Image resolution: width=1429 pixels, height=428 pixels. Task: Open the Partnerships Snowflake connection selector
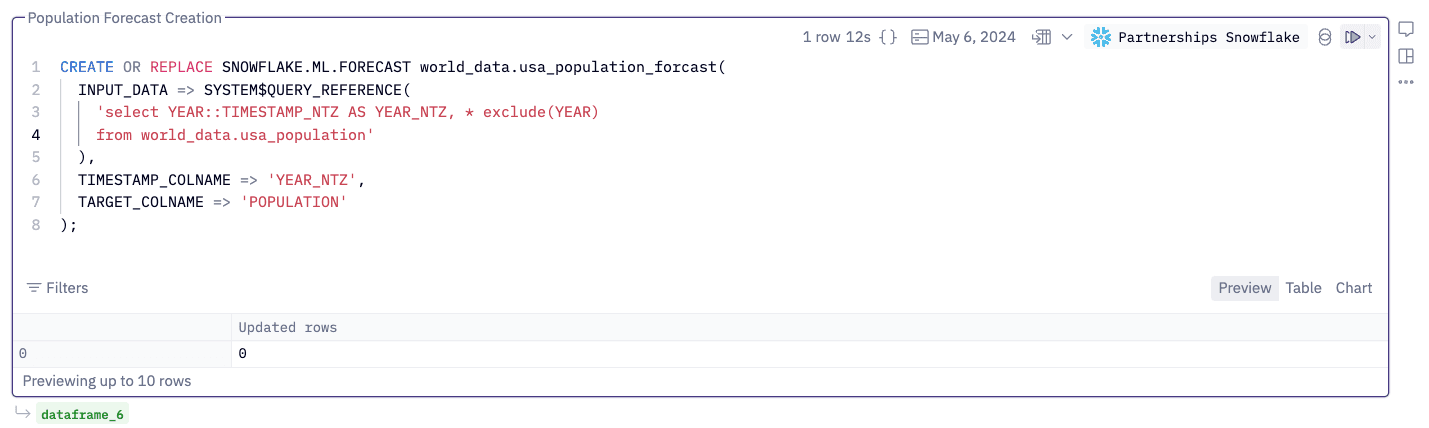click(x=1196, y=37)
